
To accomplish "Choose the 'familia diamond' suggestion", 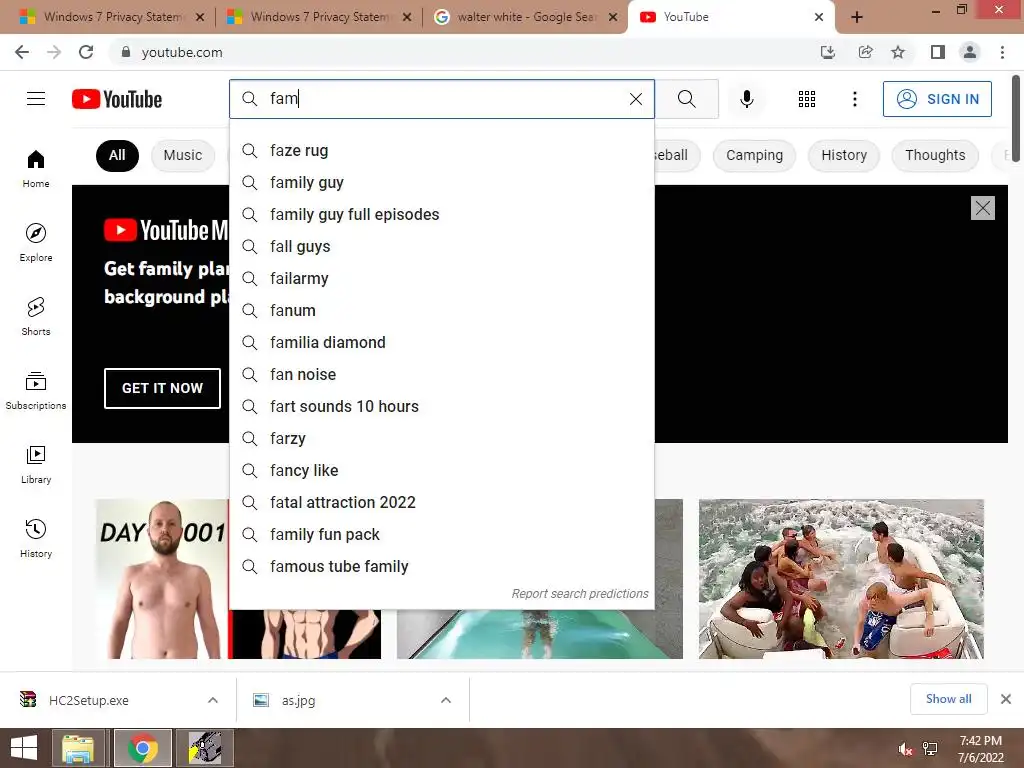I will [442, 343].
